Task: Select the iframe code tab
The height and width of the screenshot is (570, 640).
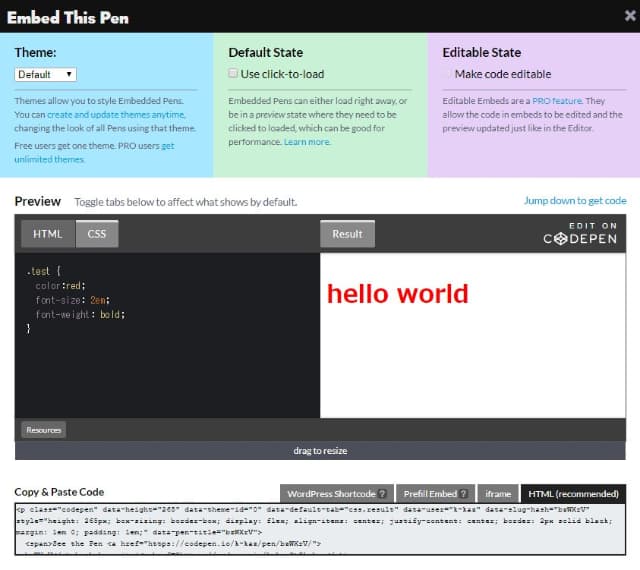Action: [498, 494]
